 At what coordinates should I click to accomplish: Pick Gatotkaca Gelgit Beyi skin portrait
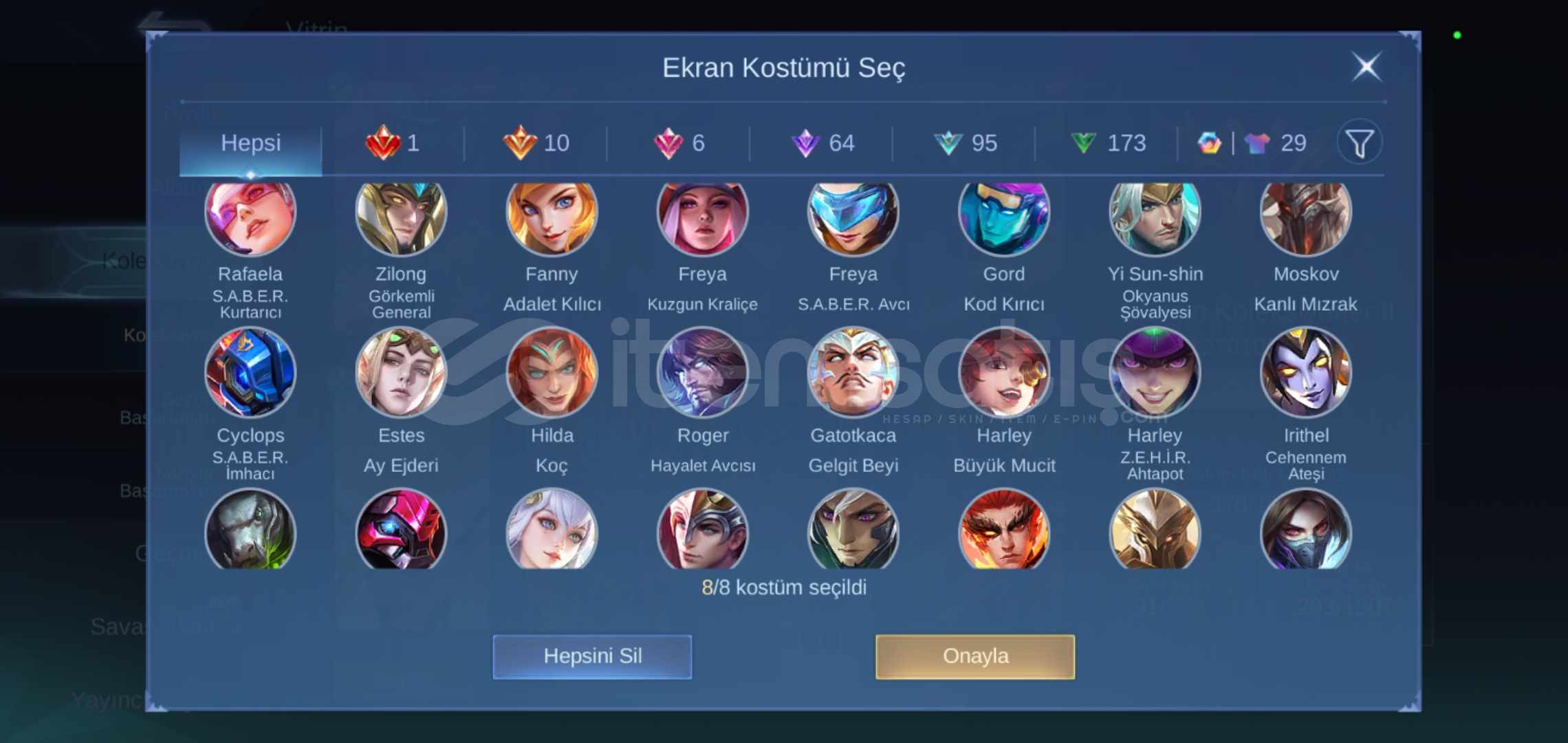853,372
